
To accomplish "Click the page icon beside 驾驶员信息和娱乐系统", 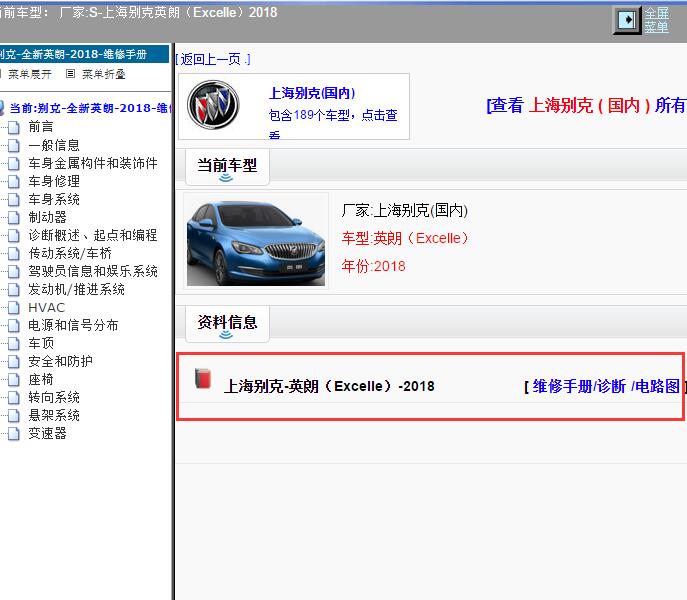I will [14, 272].
